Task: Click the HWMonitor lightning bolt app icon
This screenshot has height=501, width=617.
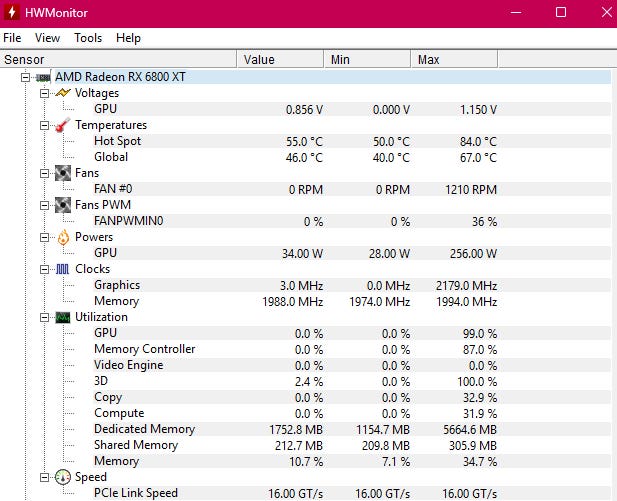Action: point(12,12)
